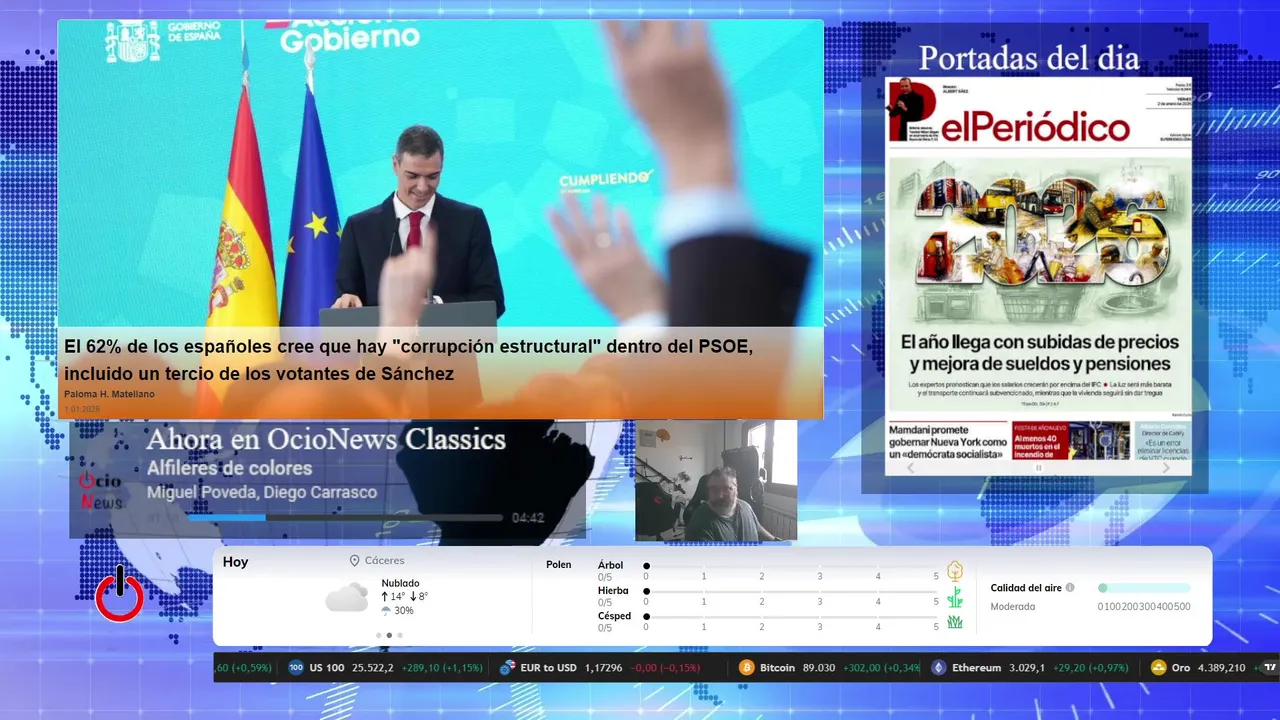1280x720 pixels.
Task: Click the Polen section label
Action: [x=558, y=565]
